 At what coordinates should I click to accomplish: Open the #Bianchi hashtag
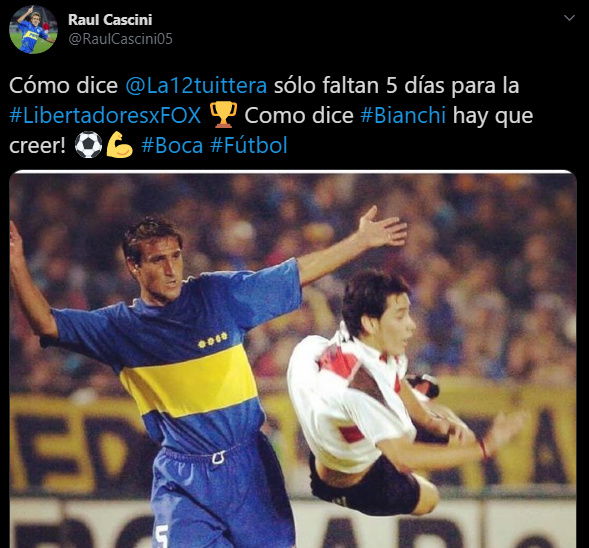[403, 115]
